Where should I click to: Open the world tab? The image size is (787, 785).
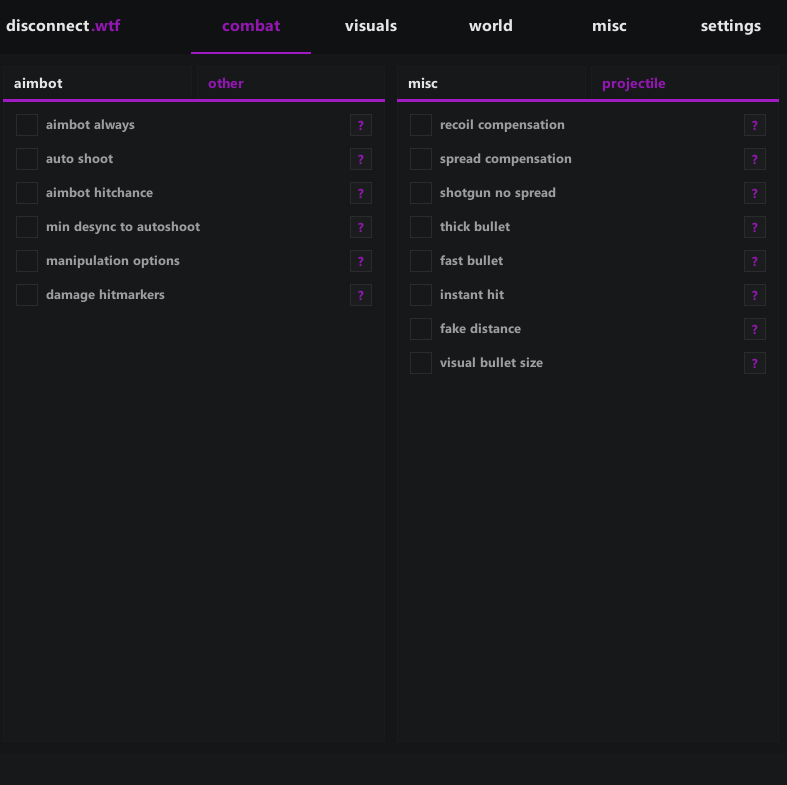[491, 26]
